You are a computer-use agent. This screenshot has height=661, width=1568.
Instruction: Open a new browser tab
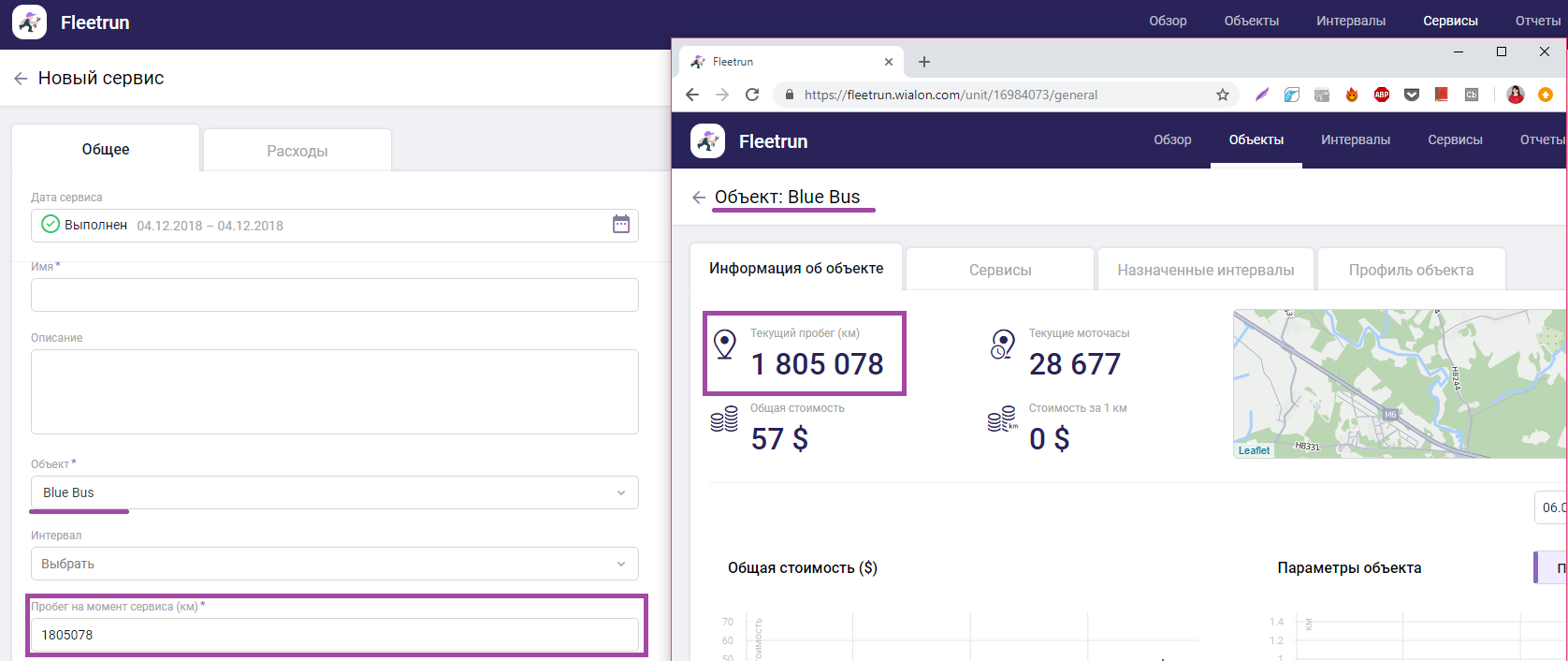pos(924,62)
